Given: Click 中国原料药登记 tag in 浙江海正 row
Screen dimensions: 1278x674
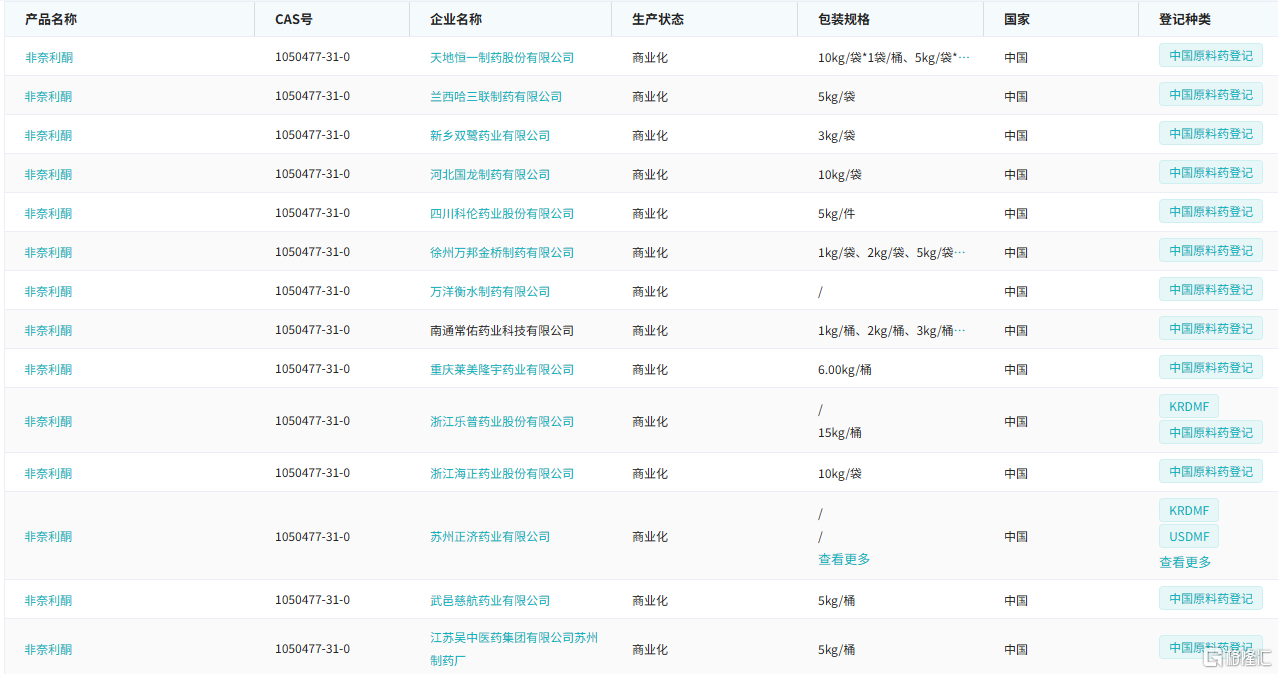Looking at the screenshot, I should (1211, 472).
